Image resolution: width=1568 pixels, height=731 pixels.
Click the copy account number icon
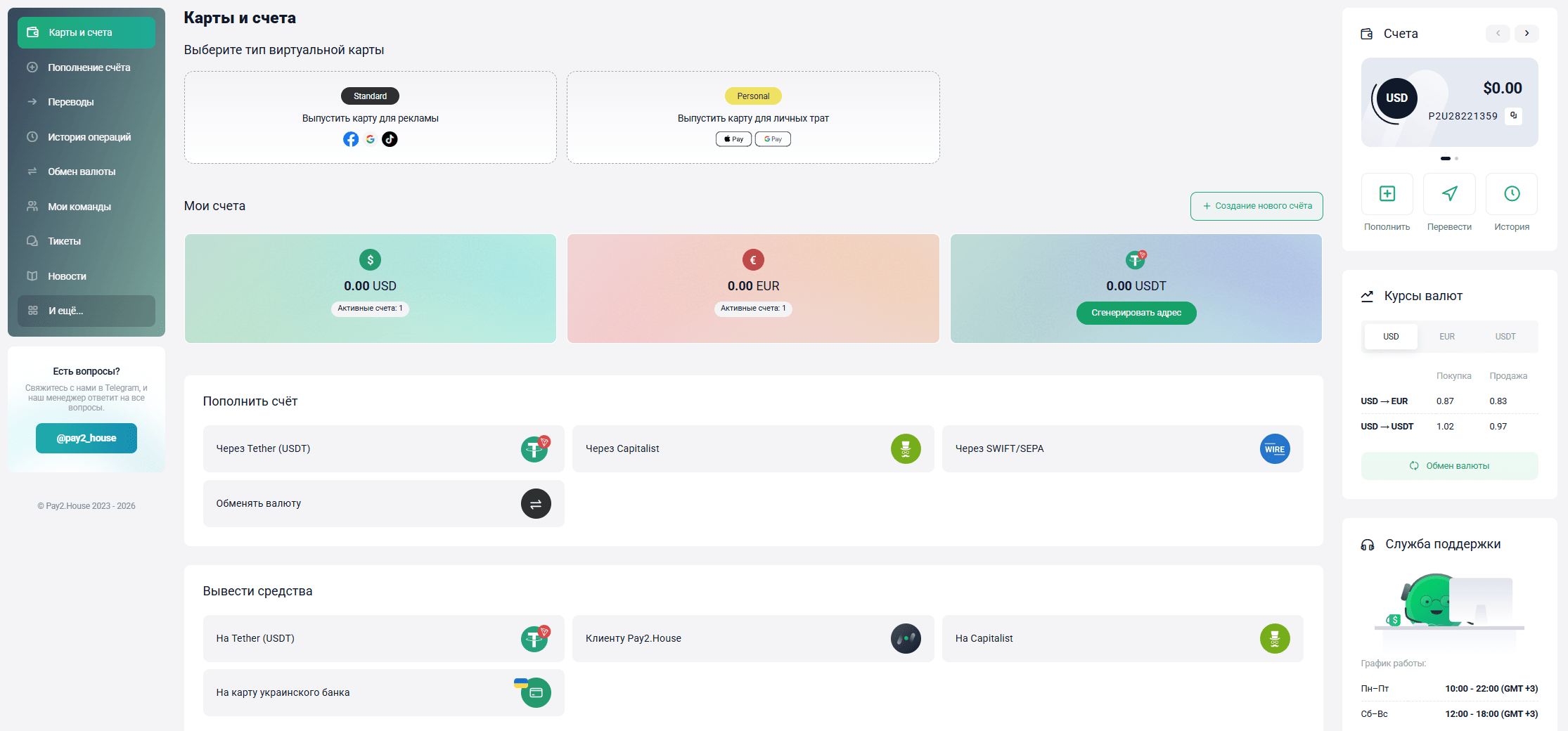pyautogui.click(x=1513, y=116)
